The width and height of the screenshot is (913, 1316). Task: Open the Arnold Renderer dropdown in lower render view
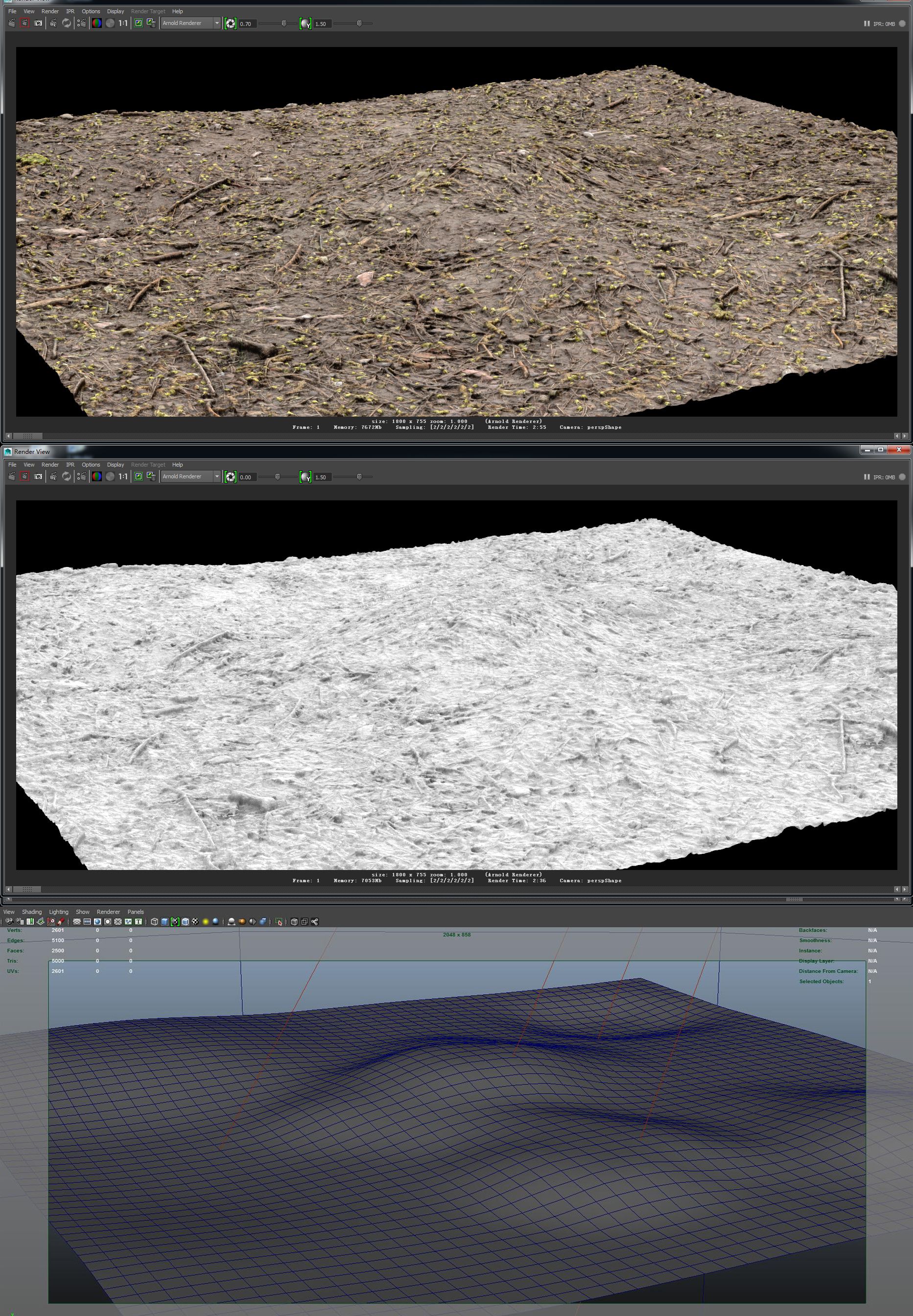[x=190, y=476]
